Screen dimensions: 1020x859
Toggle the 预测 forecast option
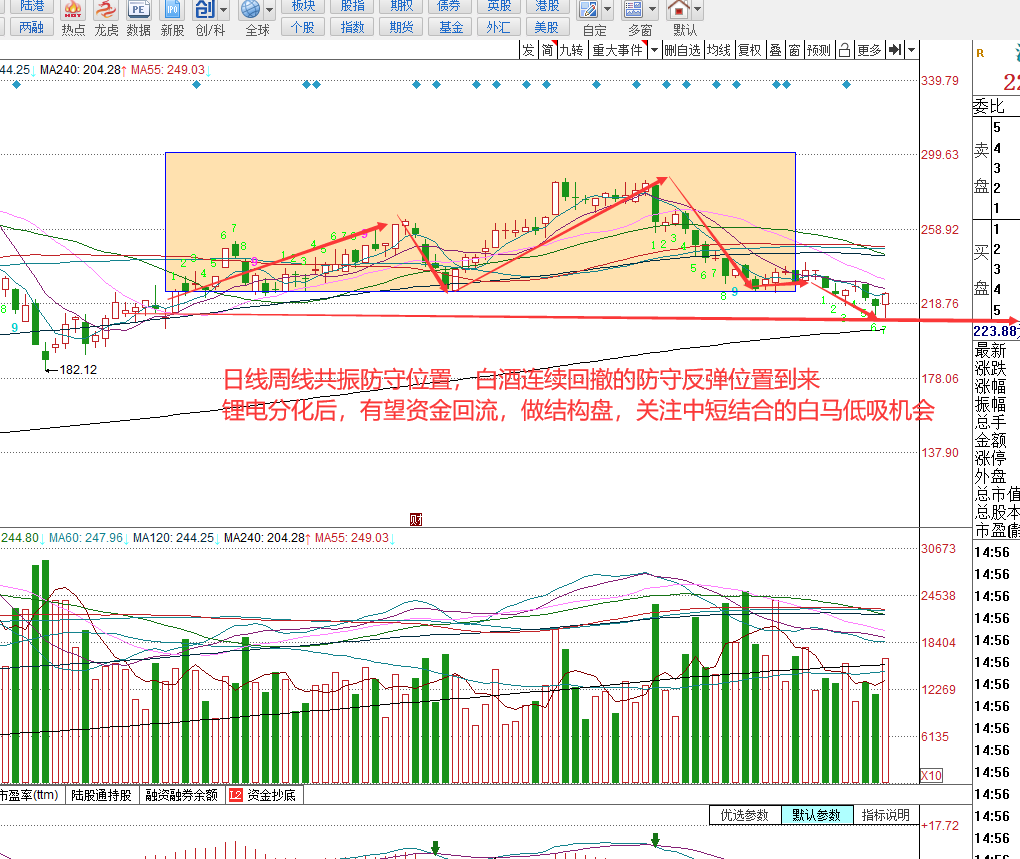819,50
